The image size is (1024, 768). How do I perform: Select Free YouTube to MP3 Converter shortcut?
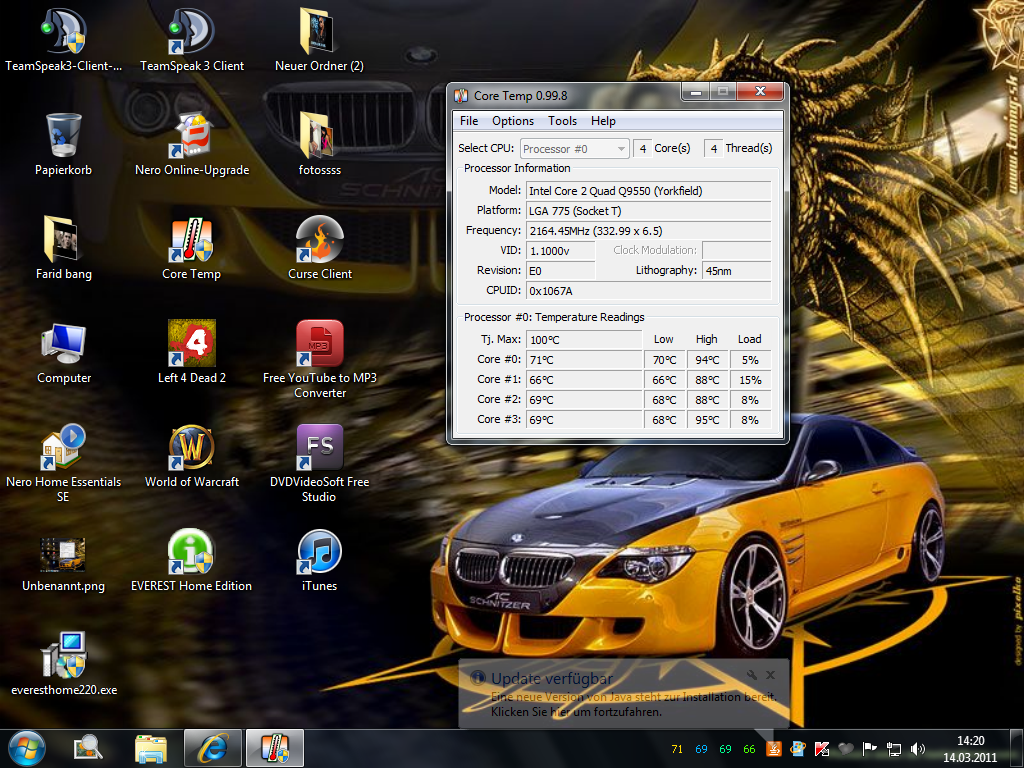coord(319,359)
